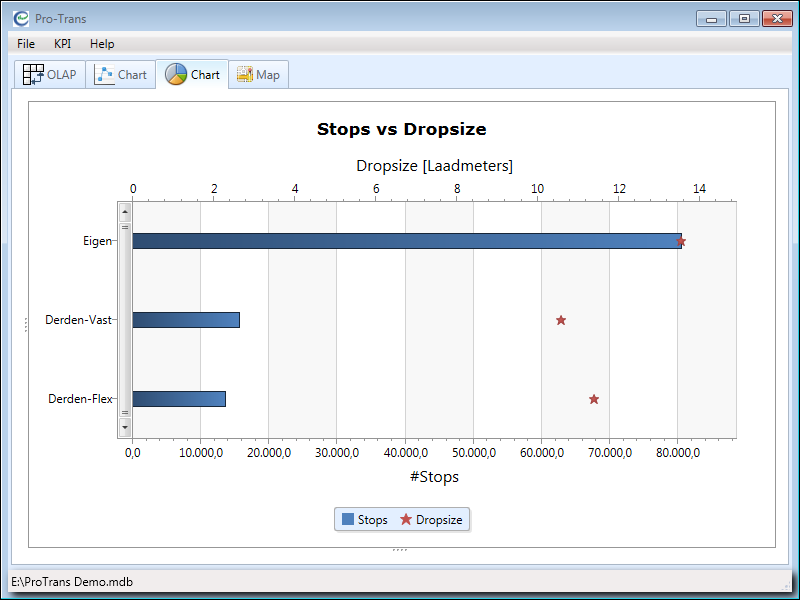Viewport: 800px width, 600px height.
Task: Click the Map tab icon
Action: point(244,75)
